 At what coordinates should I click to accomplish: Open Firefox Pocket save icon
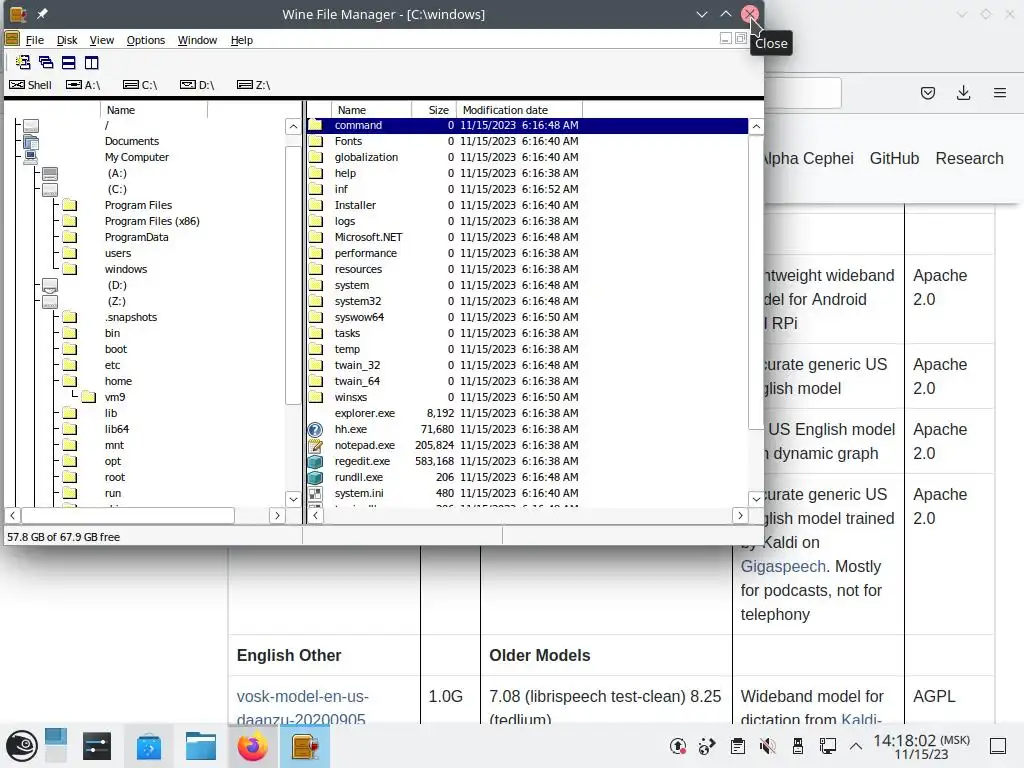click(927, 93)
